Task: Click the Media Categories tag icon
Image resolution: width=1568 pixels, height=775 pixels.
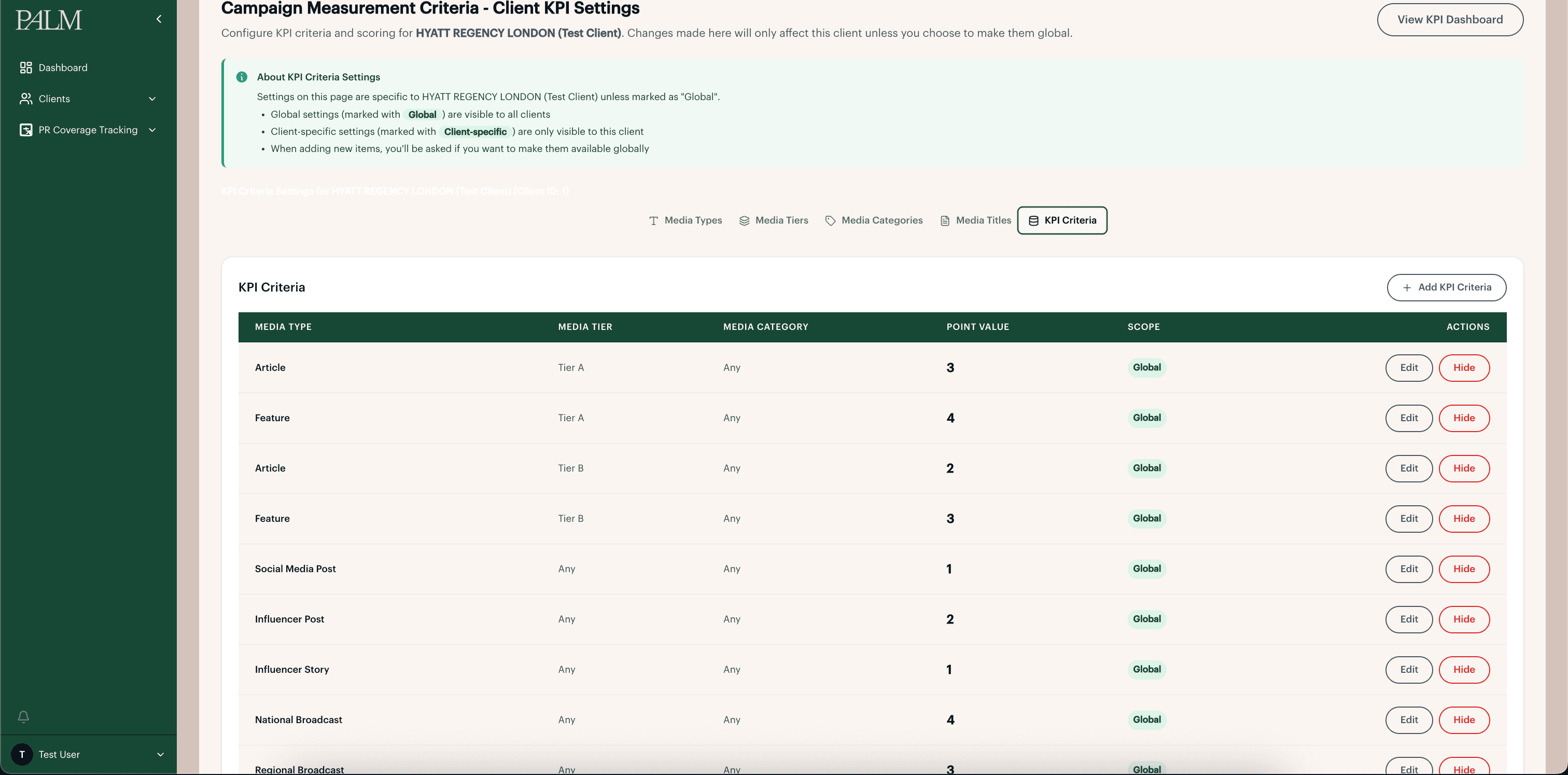Action: pyautogui.click(x=830, y=220)
